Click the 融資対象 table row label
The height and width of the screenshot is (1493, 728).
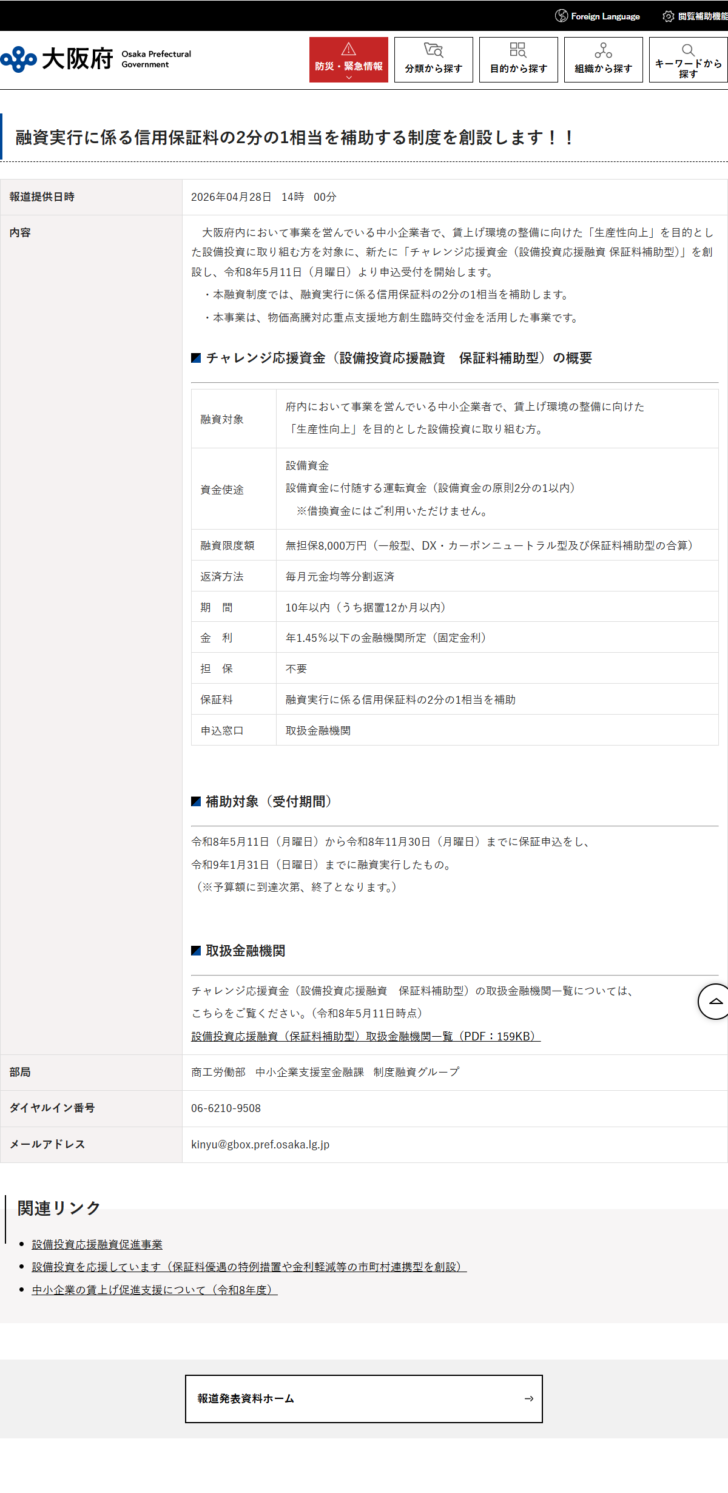click(x=221, y=418)
